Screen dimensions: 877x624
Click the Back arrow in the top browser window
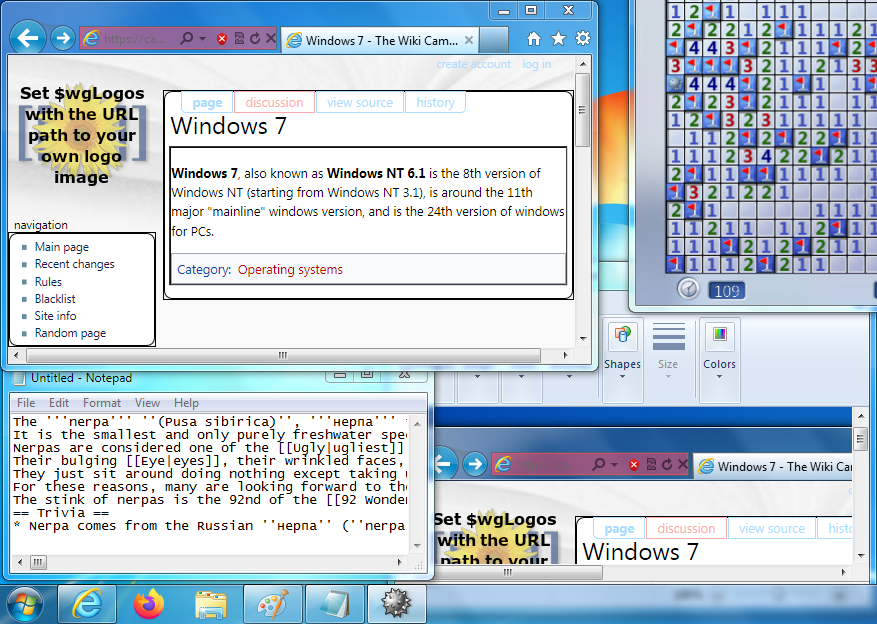28,39
